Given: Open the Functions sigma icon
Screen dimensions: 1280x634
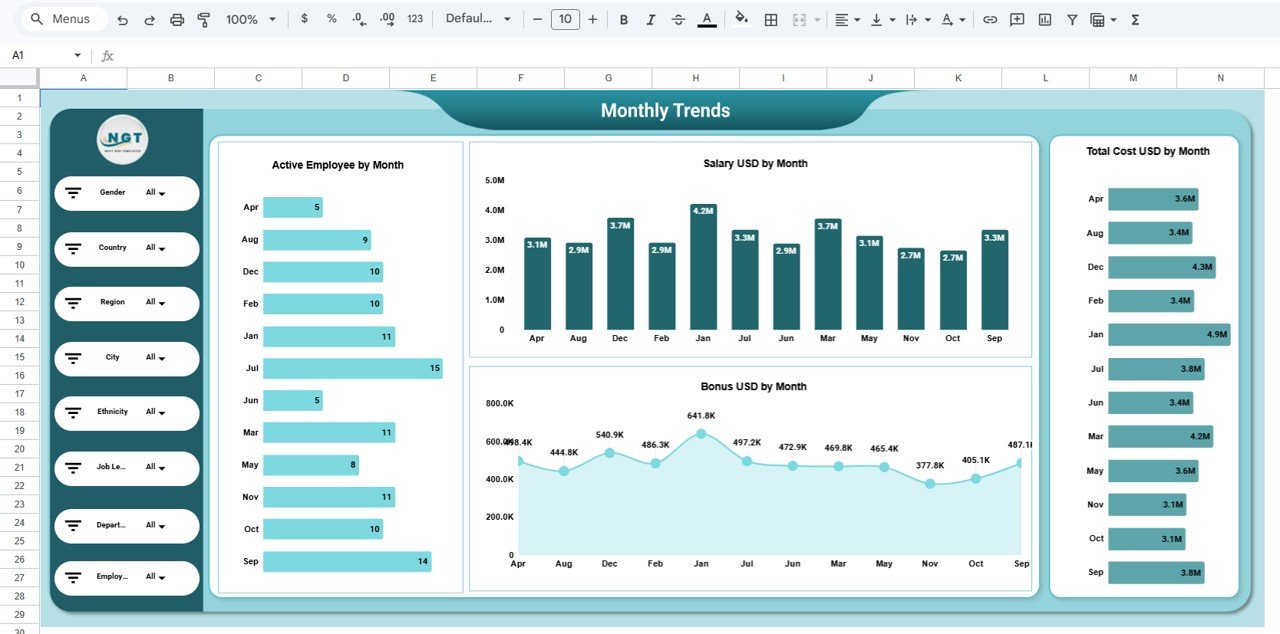Looking at the screenshot, I should click(1135, 20).
